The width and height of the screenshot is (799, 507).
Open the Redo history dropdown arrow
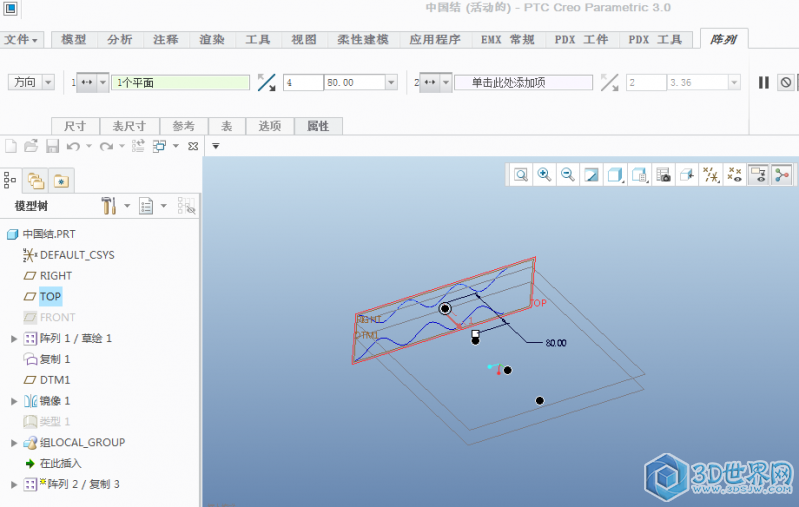coord(122,146)
